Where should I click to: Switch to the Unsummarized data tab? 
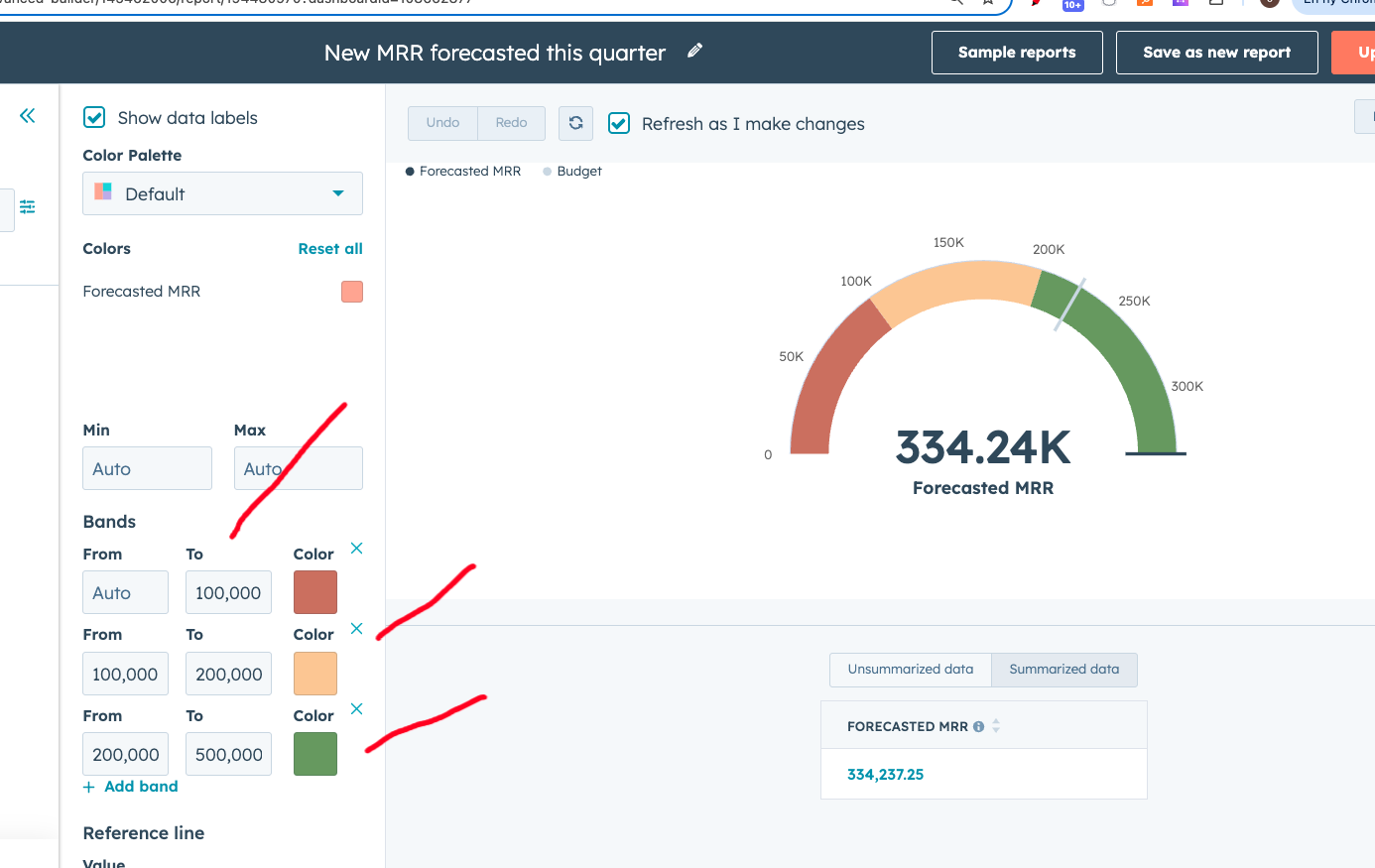click(910, 670)
